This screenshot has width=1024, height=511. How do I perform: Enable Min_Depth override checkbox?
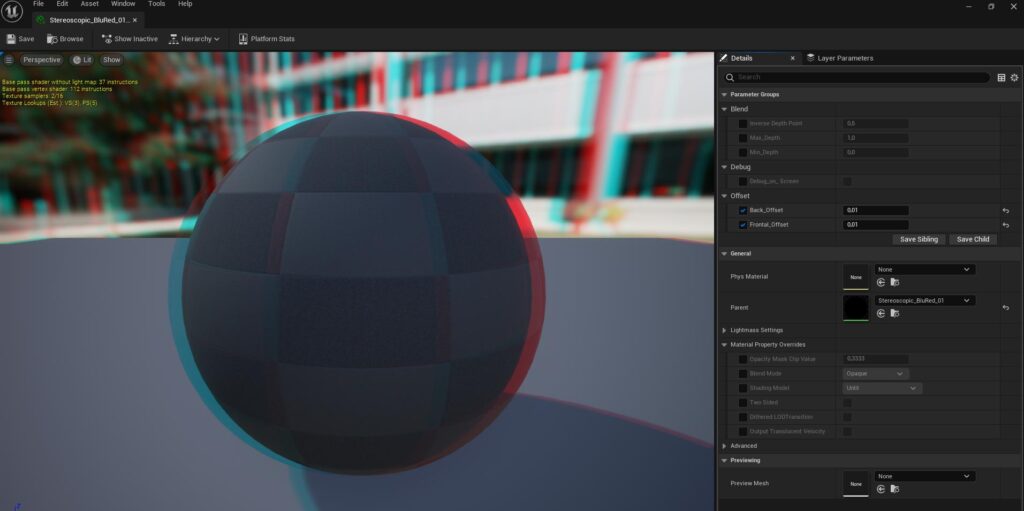point(743,152)
